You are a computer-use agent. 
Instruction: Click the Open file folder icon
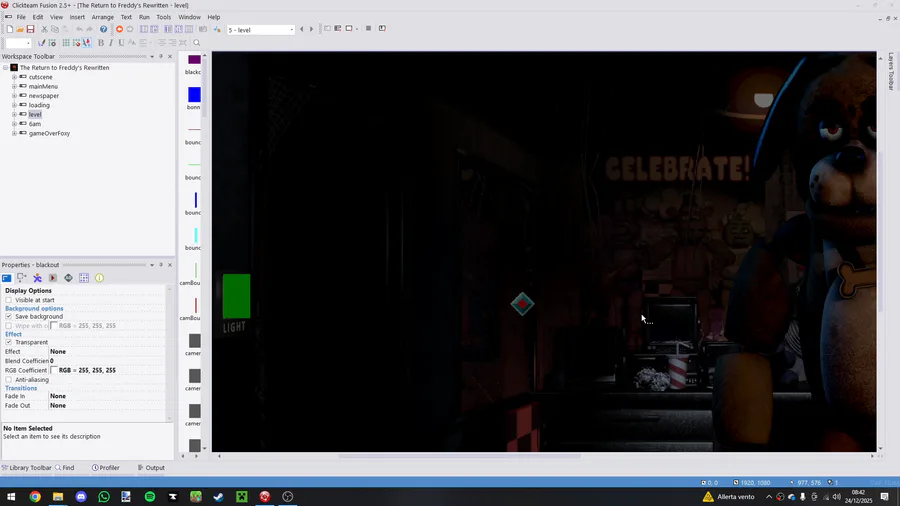tap(20, 29)
